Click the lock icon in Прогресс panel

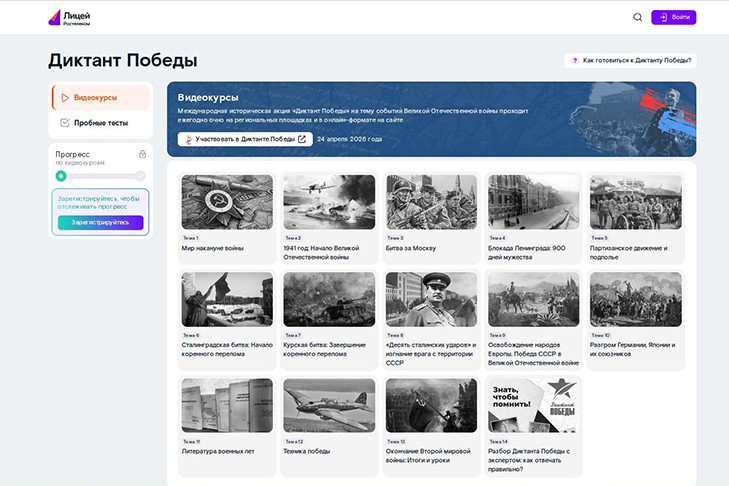click(142, 154)
